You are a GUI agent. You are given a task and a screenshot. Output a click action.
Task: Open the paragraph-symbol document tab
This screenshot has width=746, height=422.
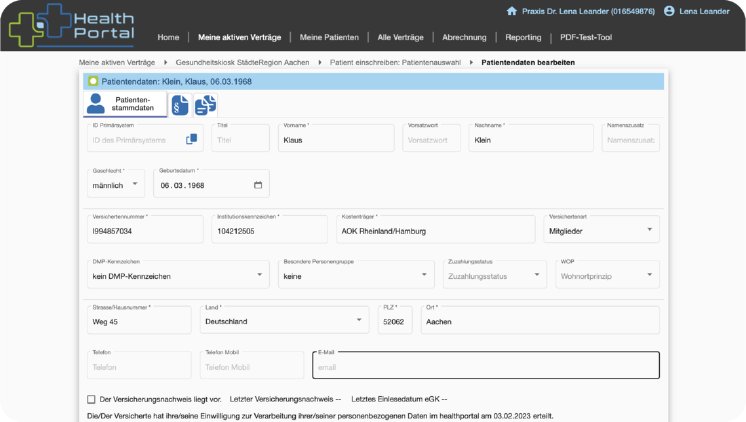click(180, 104)
